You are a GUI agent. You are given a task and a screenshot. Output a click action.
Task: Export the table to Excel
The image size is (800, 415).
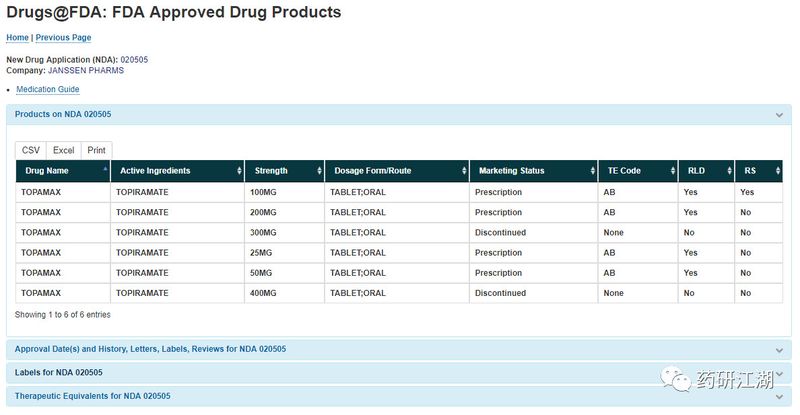63,150
